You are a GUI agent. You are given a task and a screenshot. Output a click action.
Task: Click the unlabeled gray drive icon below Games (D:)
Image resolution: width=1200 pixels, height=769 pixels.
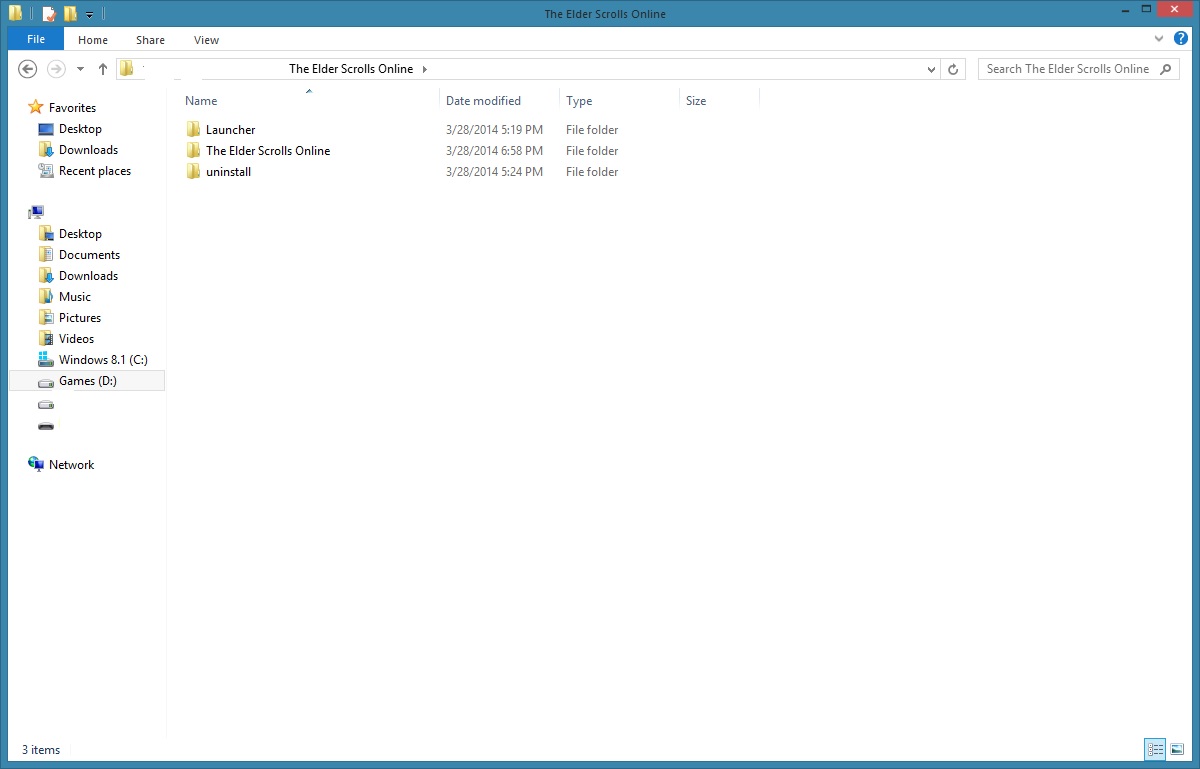pyautogui.click(x=46, y=405)
